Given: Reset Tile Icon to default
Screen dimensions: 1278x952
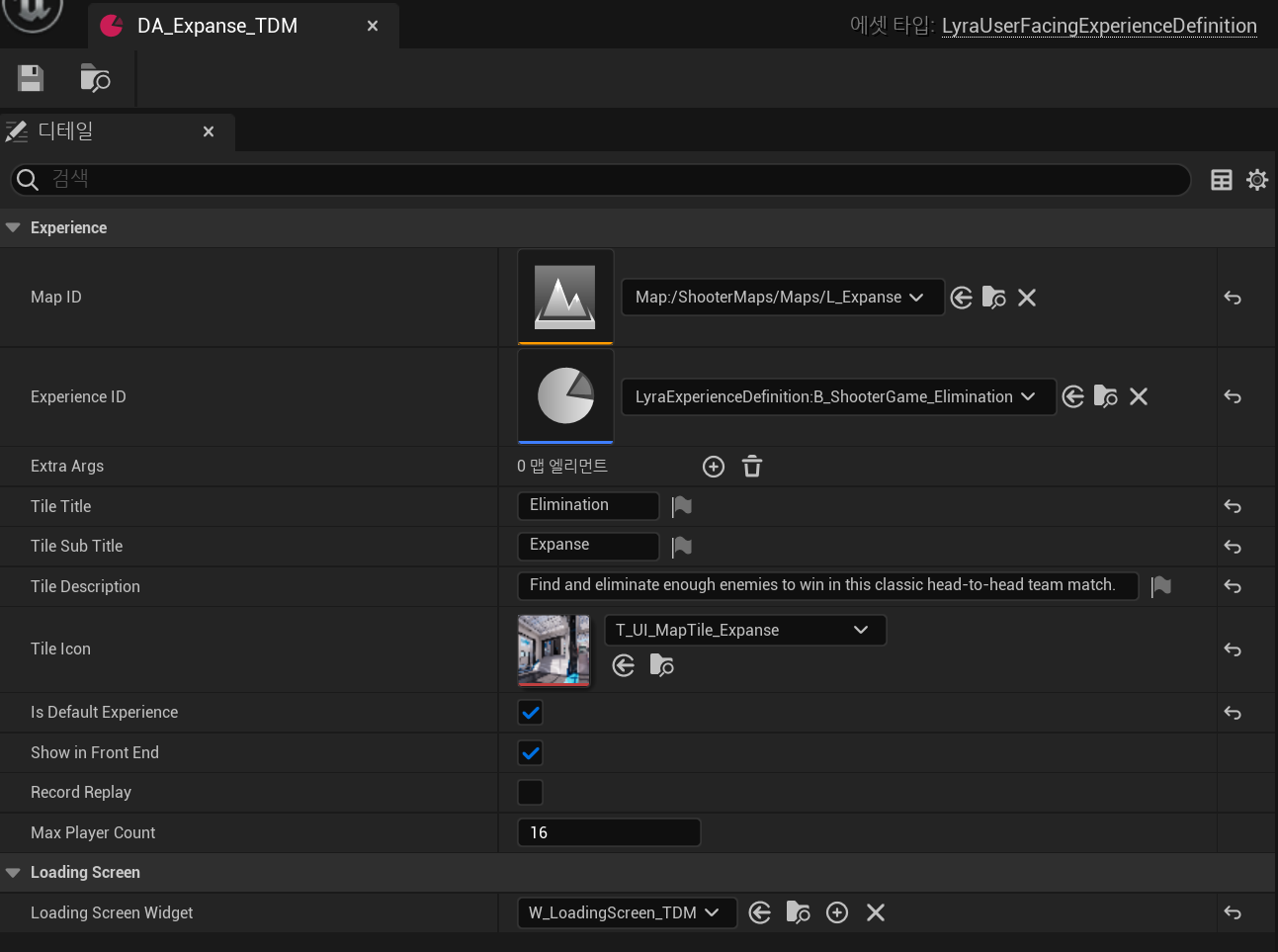Looking at the screenshot, I should coord(1233,649).
